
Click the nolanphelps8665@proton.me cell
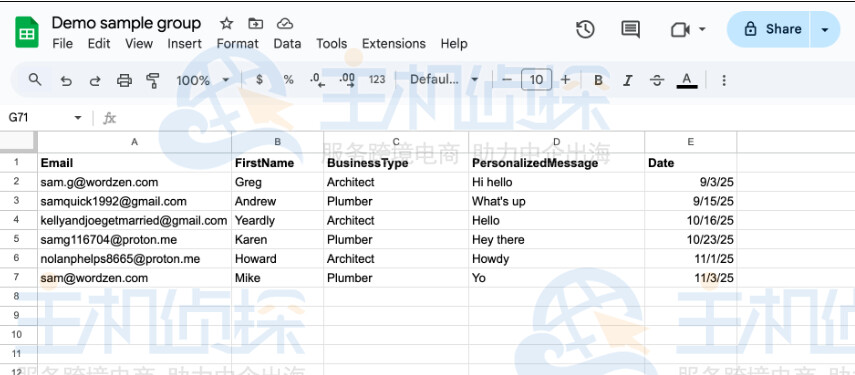coord(135,258)
